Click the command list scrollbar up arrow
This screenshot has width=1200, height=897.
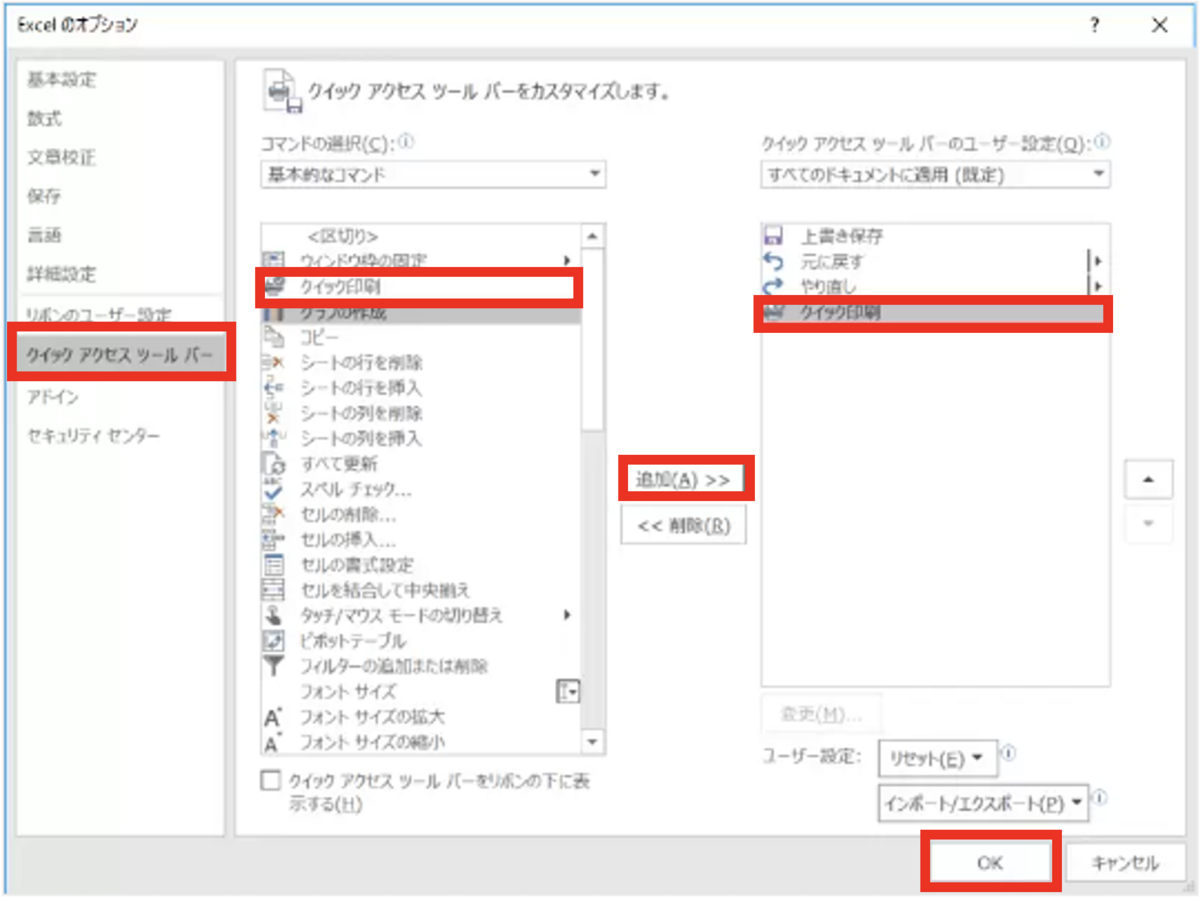tap(593, 236)
